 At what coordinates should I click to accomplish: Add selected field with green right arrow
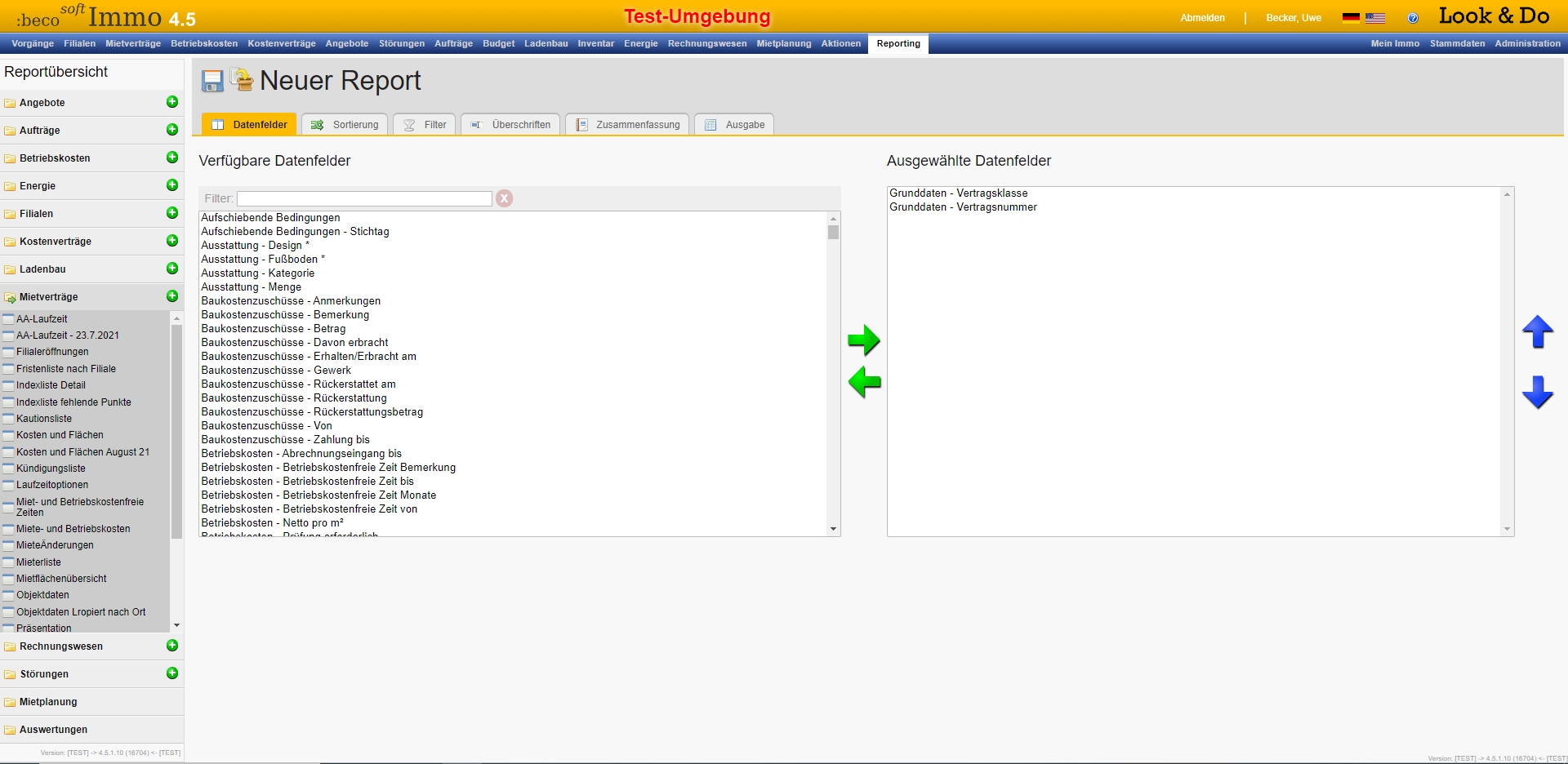pos(864,340)
